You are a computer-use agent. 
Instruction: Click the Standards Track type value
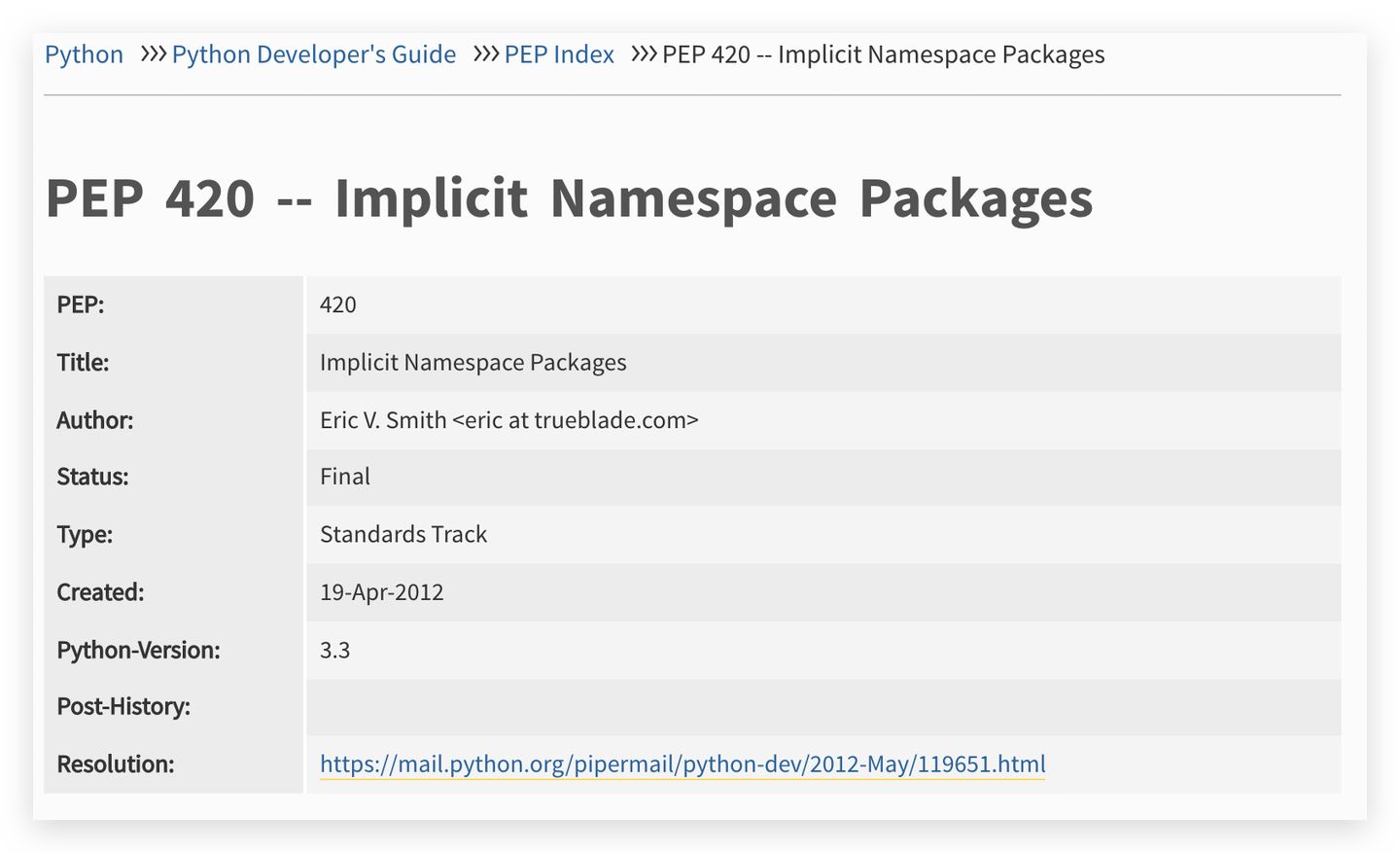point(403,535)
